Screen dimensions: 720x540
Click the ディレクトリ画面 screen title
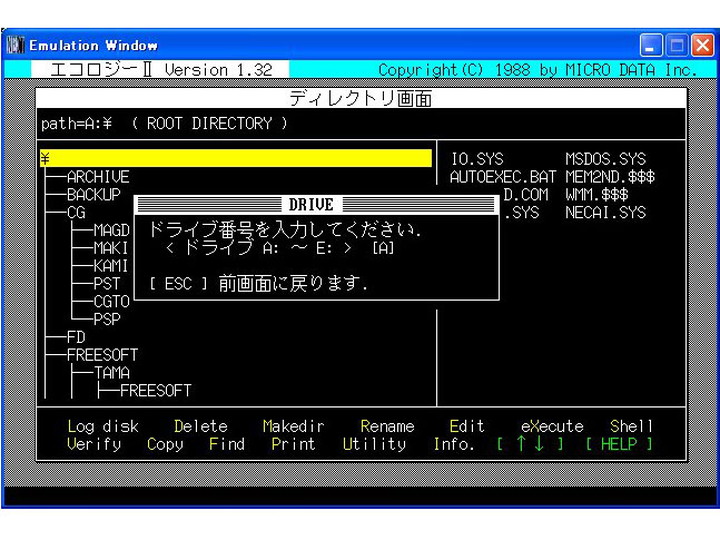click(360, 98)
